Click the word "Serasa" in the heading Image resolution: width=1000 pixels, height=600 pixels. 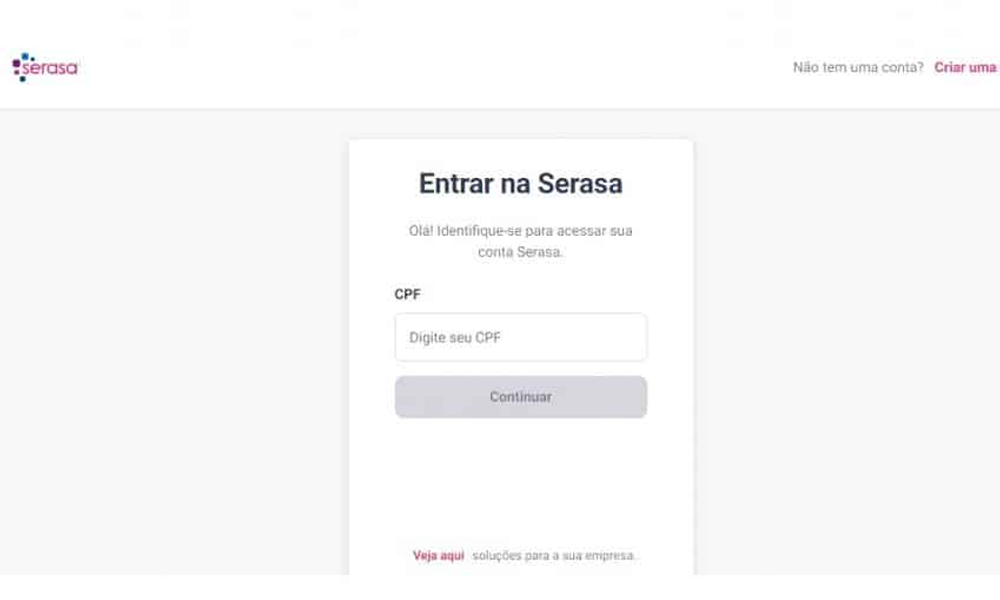tap(580, 184)
